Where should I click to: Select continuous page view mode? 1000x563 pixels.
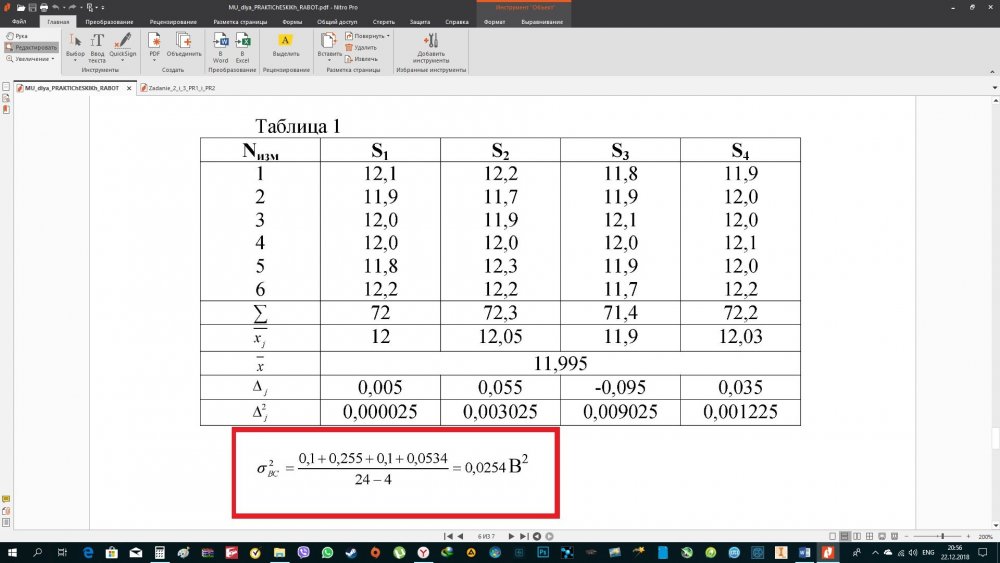click(844, 536)
